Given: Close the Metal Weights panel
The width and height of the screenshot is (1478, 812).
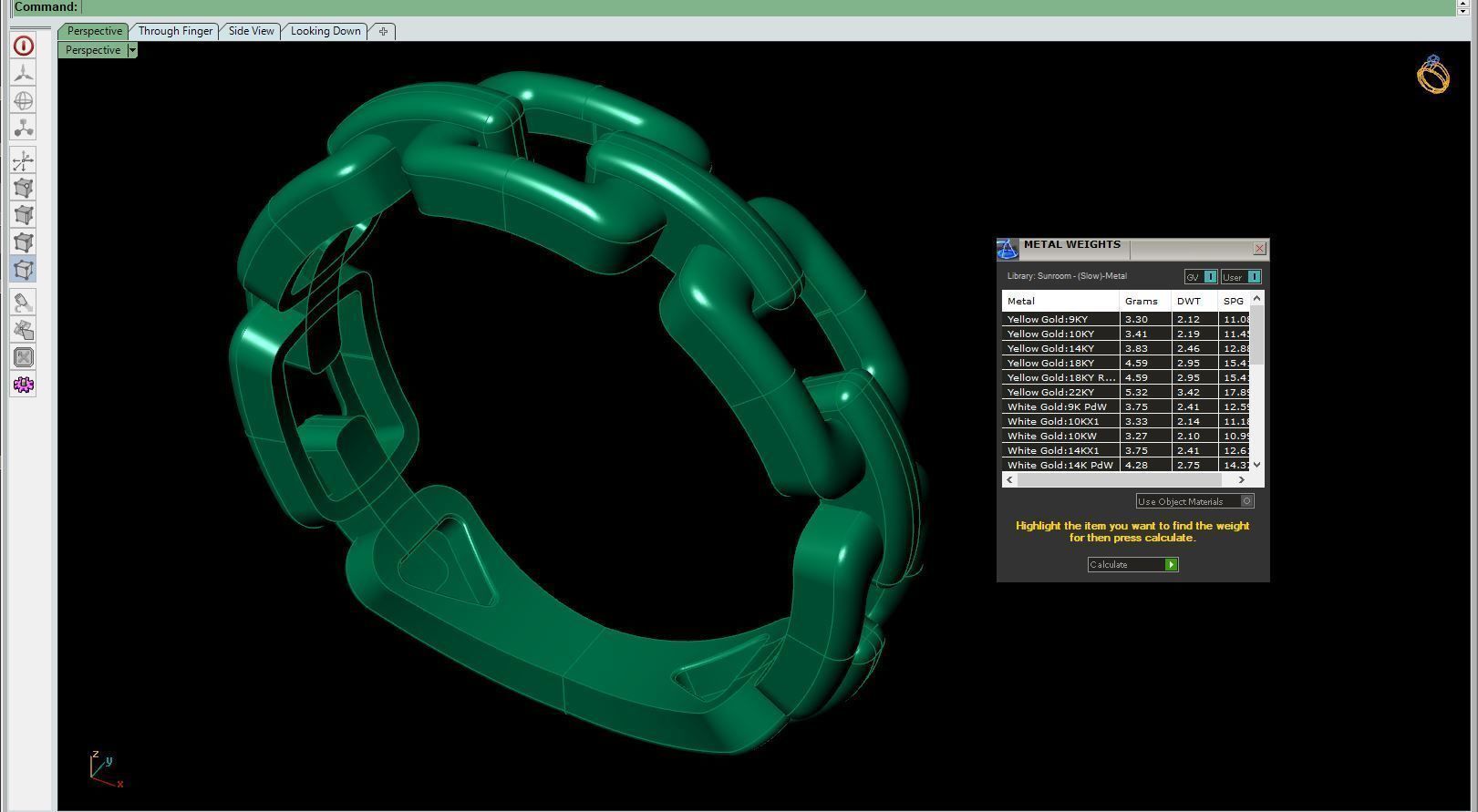Looking at the screenshot, I should [1259, 248].
